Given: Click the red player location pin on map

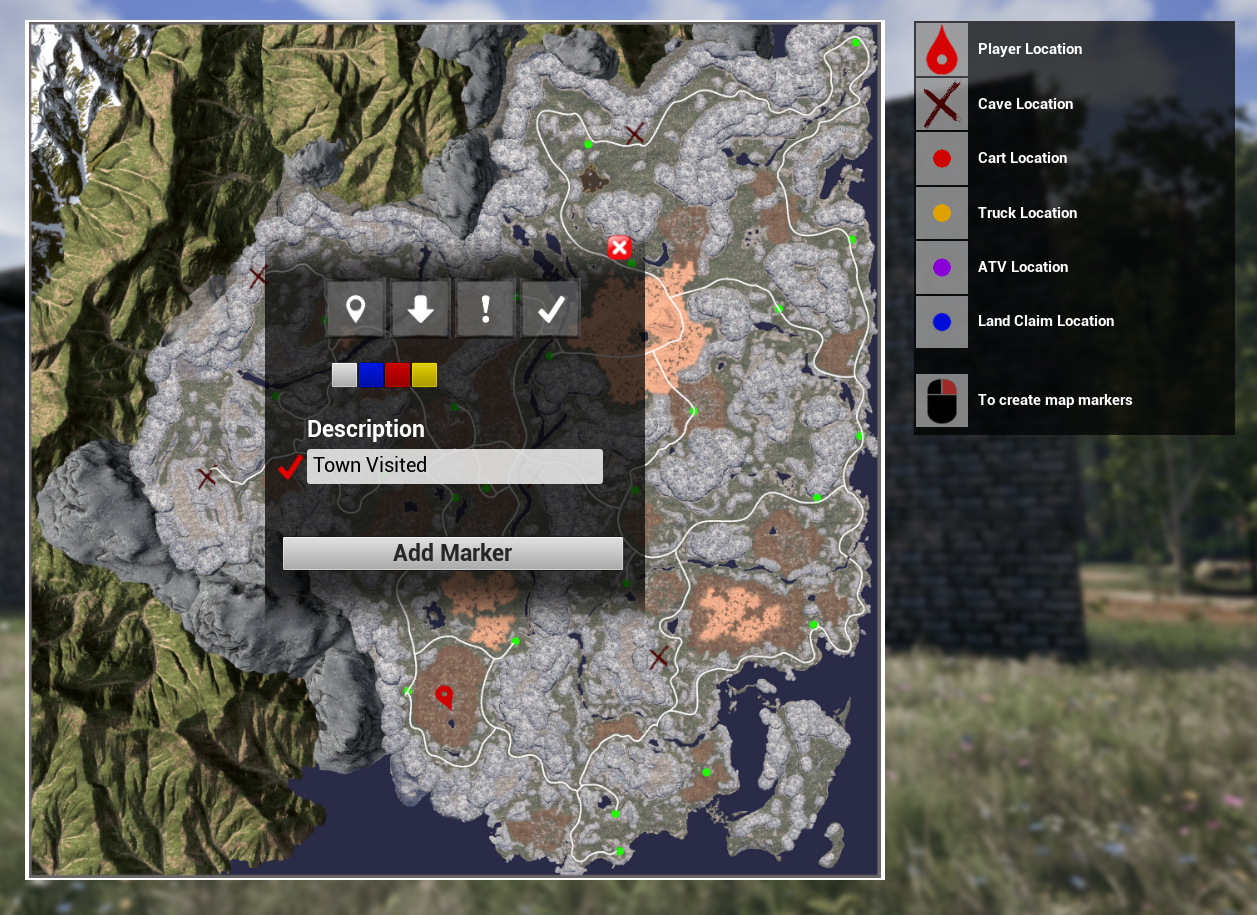Looking at the screenshot, I should (x=444, y=697).
